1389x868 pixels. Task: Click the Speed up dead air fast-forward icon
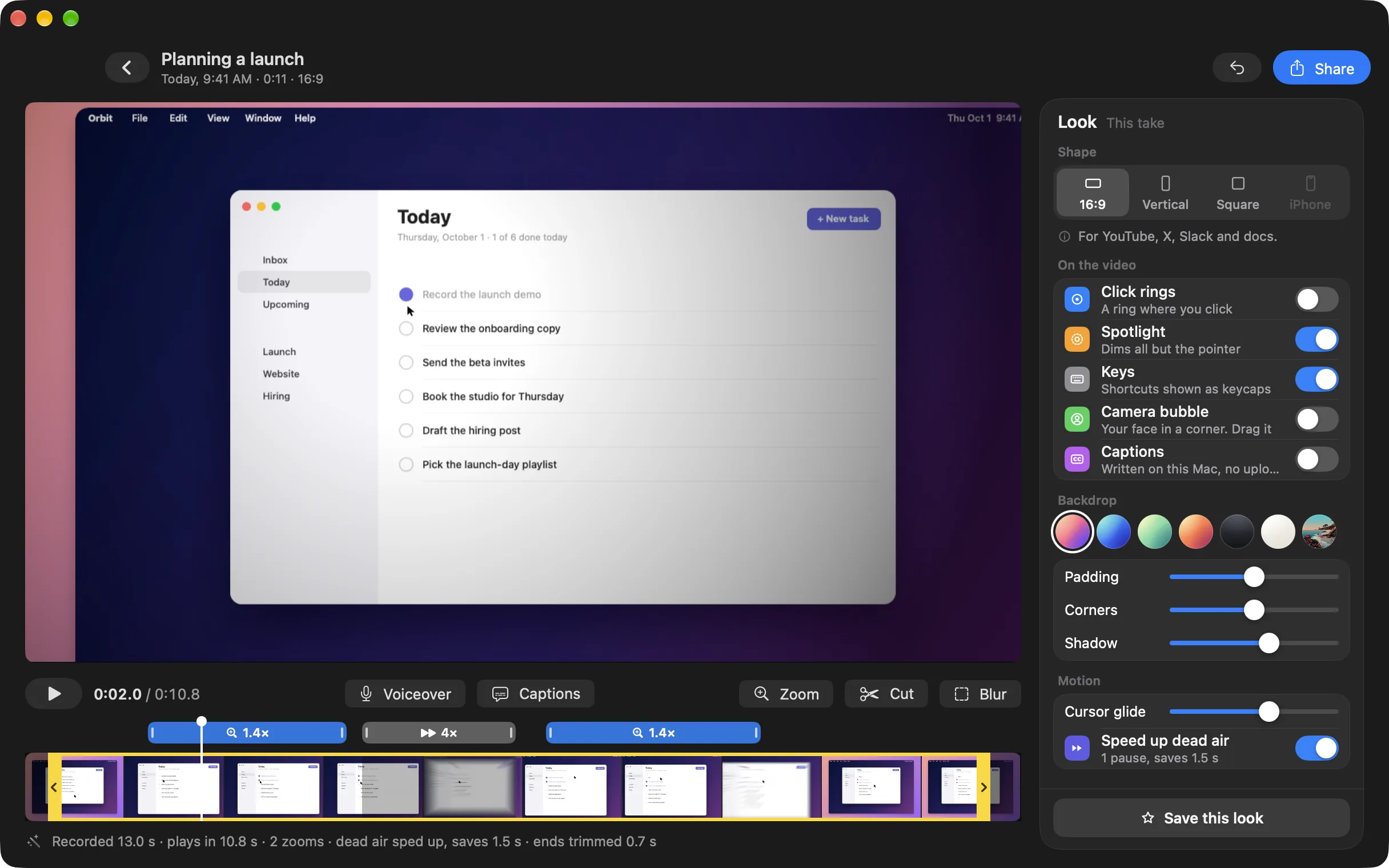(1077, 748)
